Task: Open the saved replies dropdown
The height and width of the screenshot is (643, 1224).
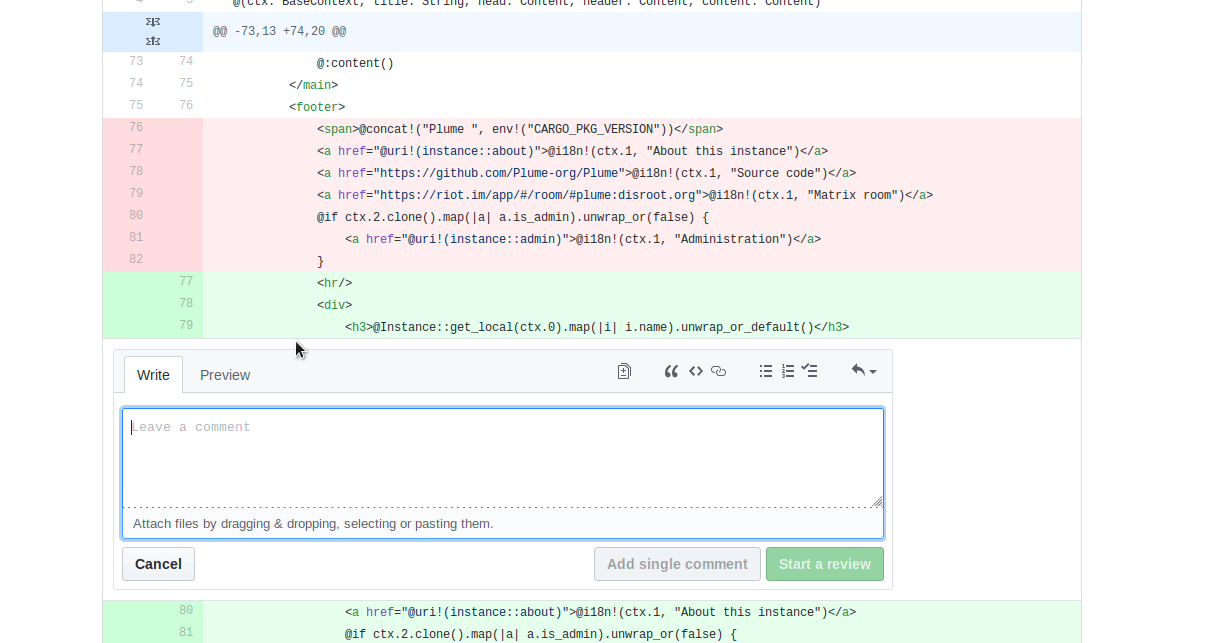Action: click(864, 371)
